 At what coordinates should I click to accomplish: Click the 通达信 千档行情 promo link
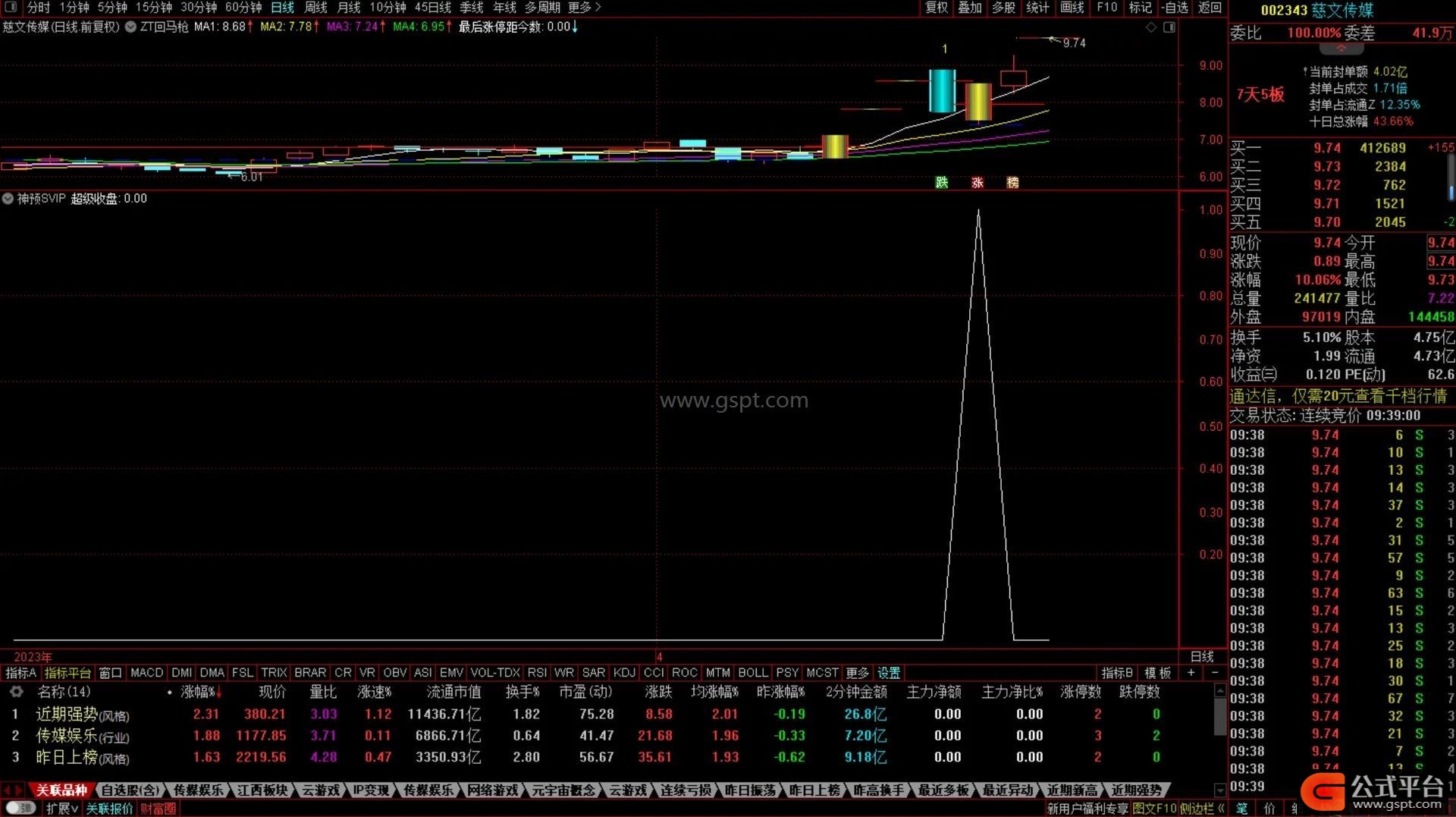[1338, 396]
